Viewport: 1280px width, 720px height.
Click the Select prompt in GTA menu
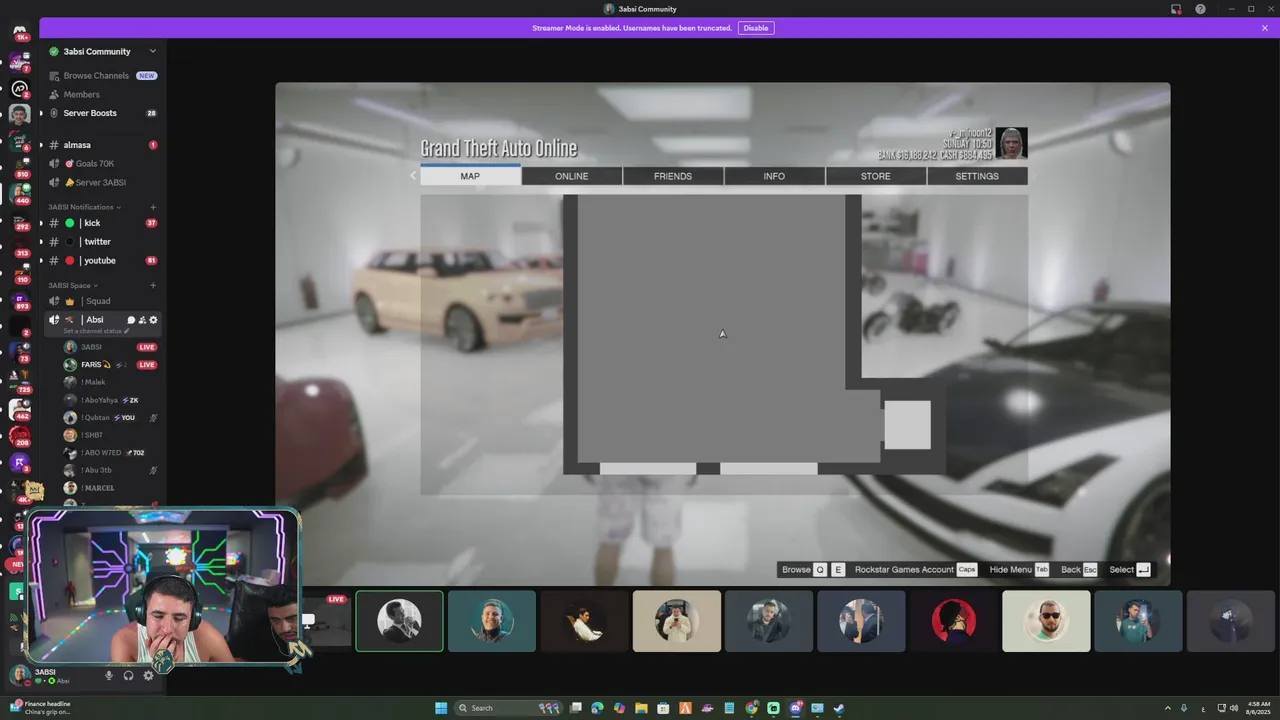point(1130,569)
